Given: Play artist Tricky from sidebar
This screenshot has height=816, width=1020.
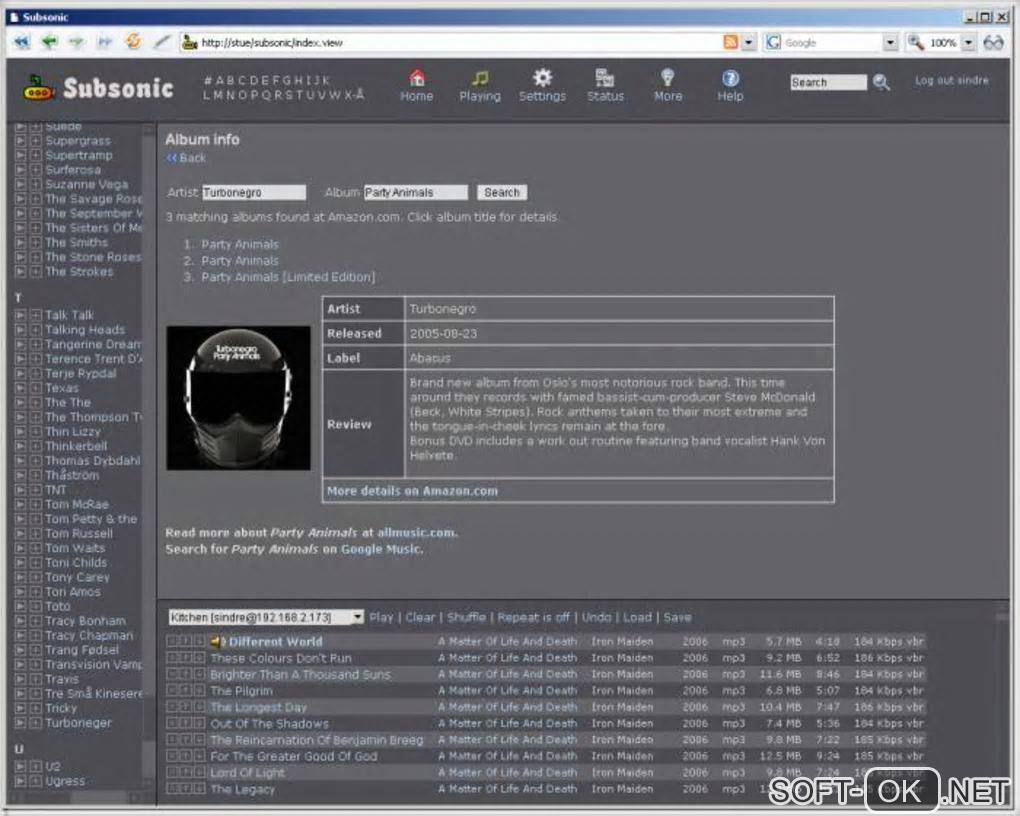Looking at the screenshot, I should [x=20, y=709].
